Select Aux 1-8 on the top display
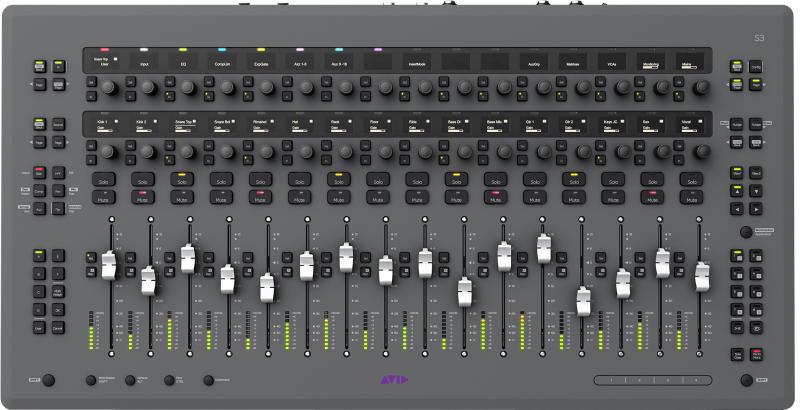 coord(302,62)
